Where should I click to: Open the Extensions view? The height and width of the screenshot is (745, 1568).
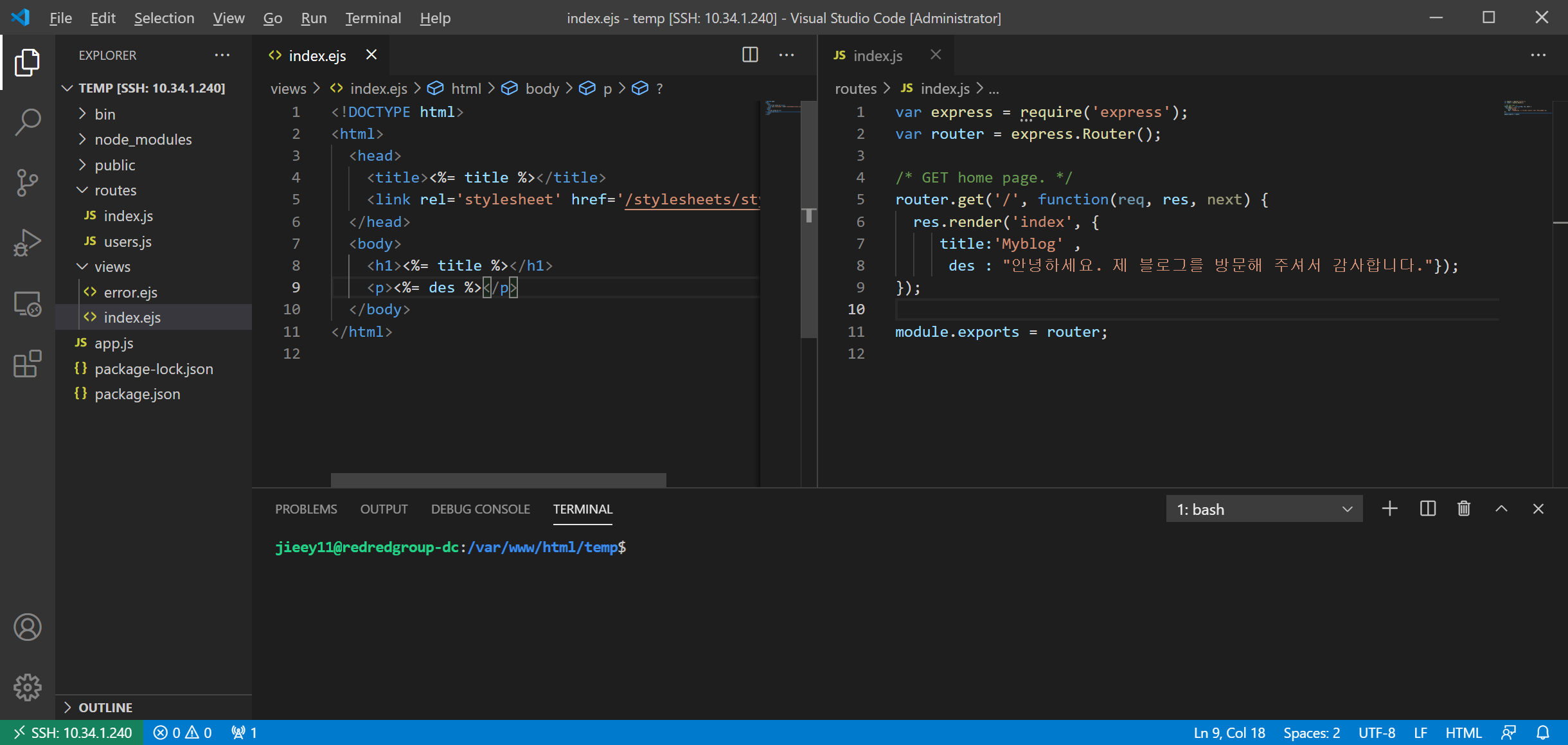click(x=27, y=364)
